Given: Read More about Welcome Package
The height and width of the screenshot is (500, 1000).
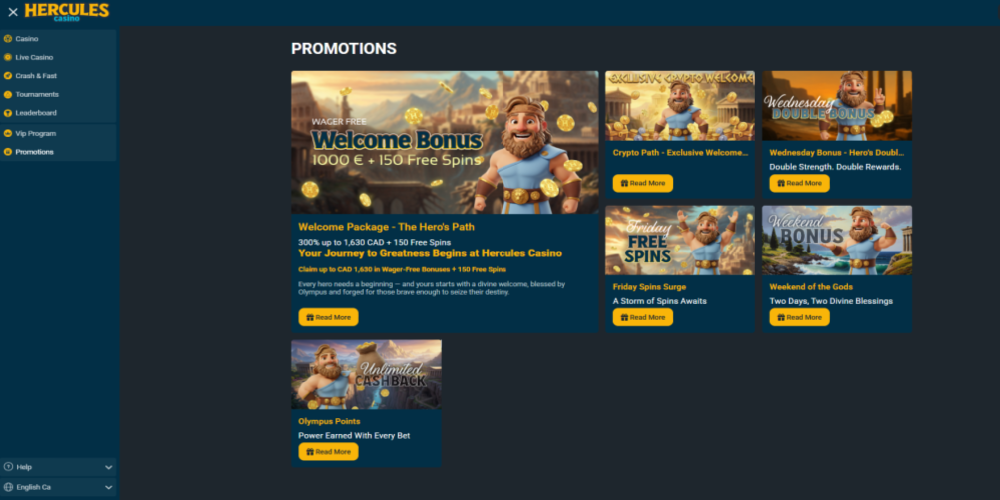Looking at the screenshot, I should click(328, 317).
